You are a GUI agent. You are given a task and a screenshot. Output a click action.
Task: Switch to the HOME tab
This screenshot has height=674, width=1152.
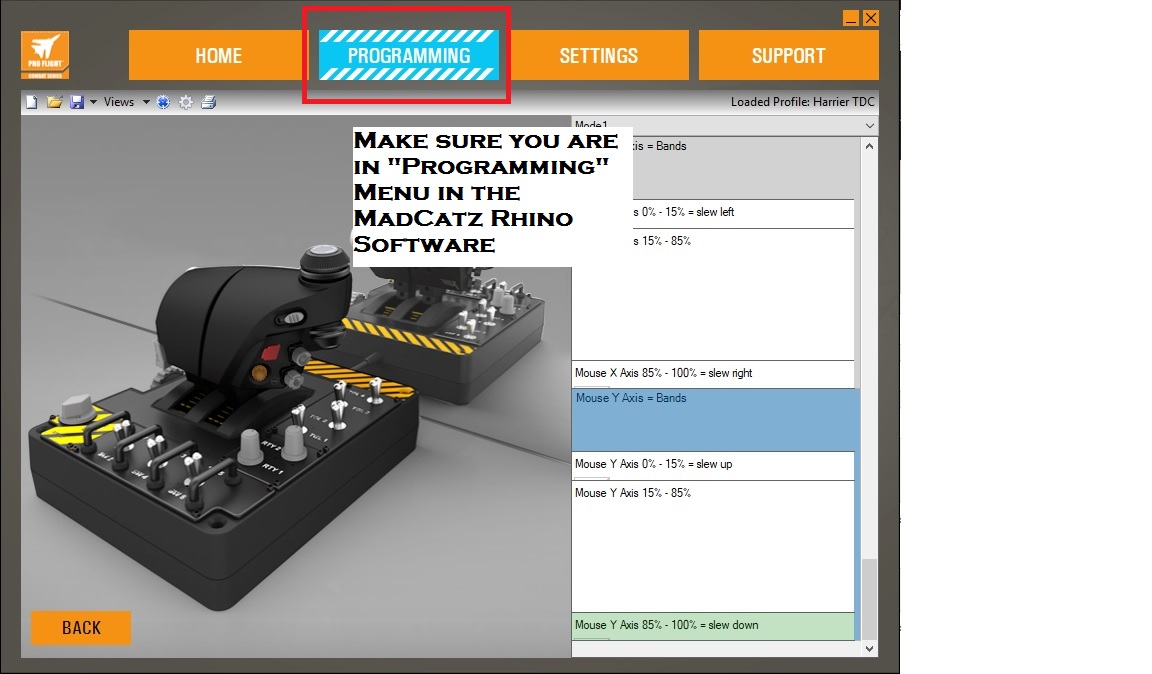coord(219,56)
